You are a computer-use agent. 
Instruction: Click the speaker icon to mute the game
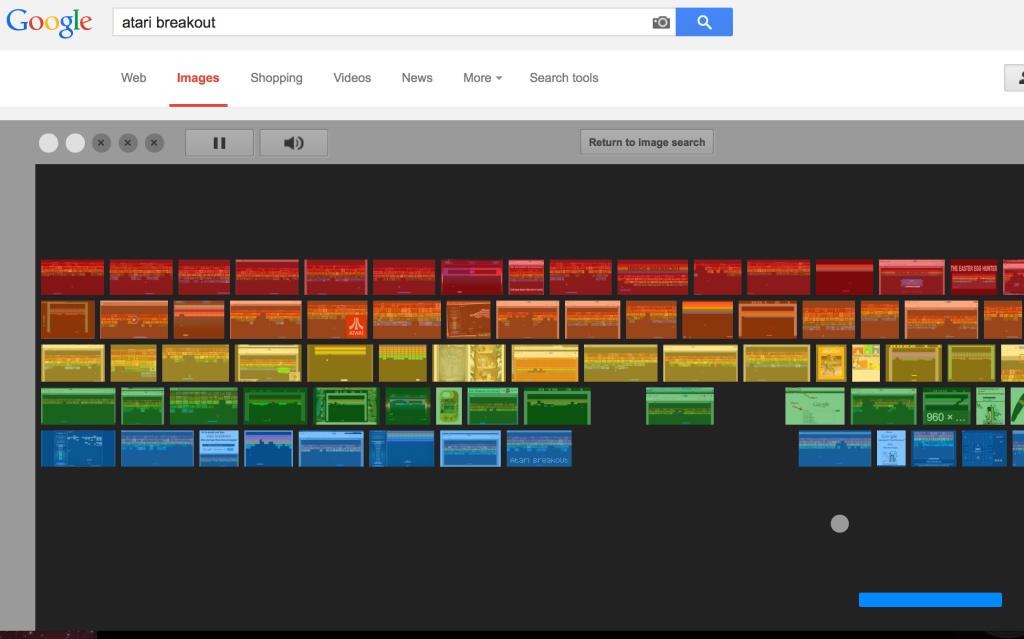293,142
